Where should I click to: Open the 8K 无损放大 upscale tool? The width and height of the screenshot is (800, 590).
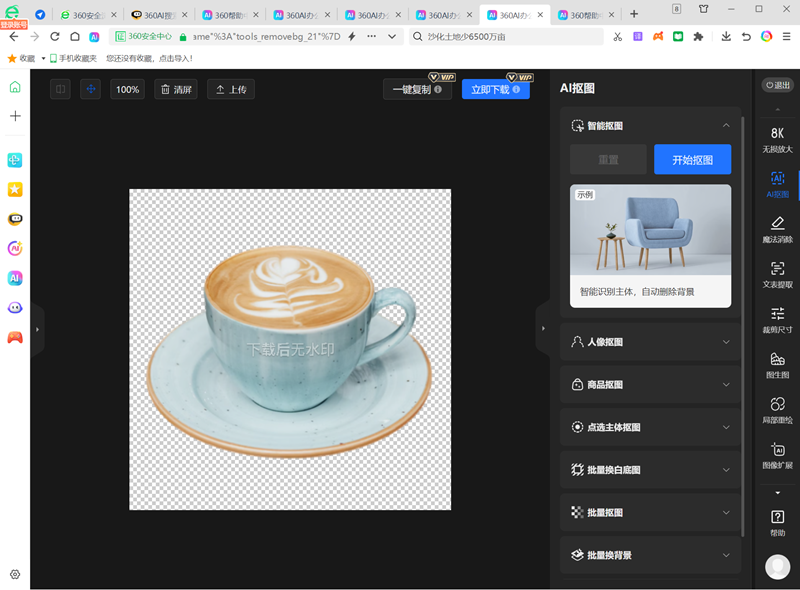(x=777, y=139)
